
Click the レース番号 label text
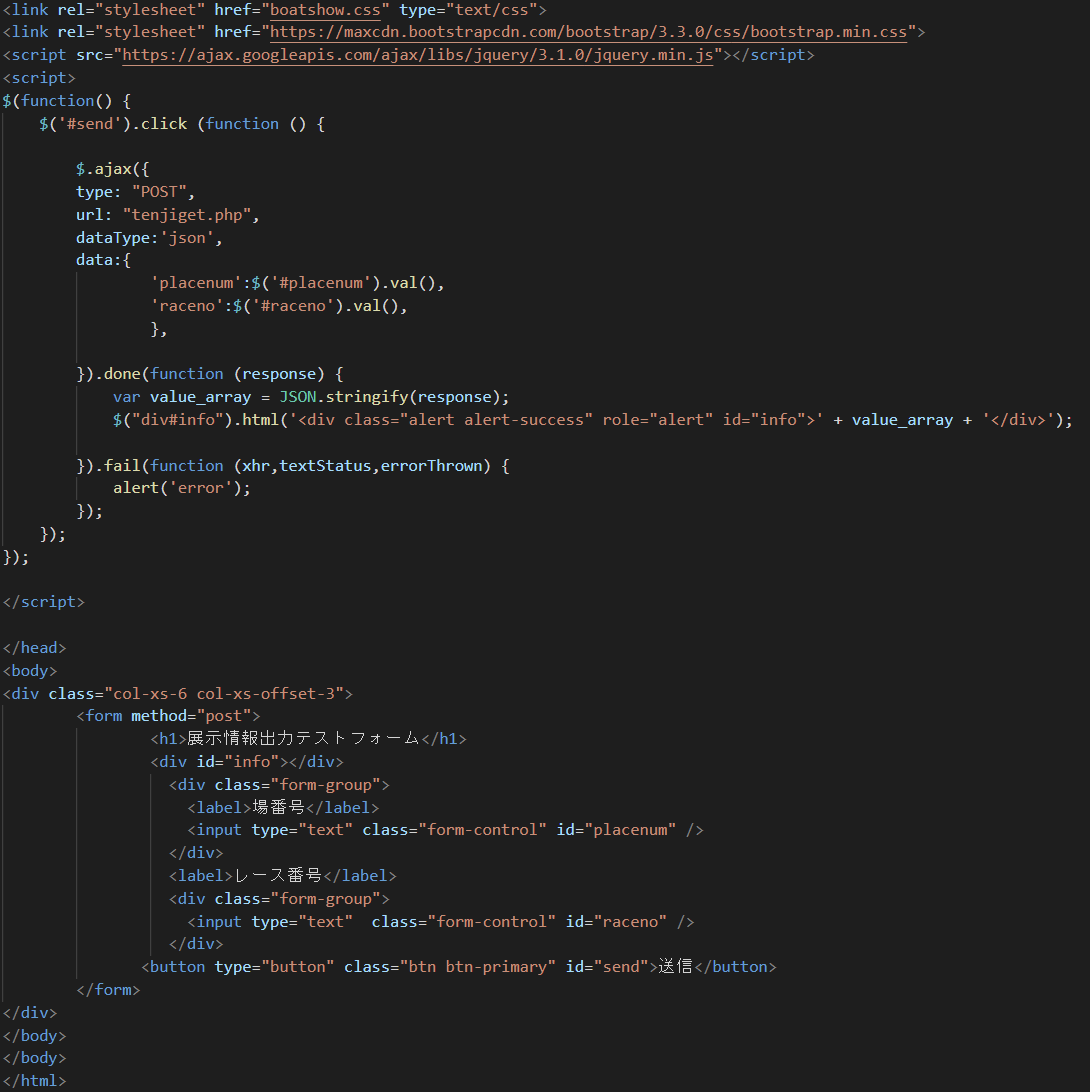(278, 875)
